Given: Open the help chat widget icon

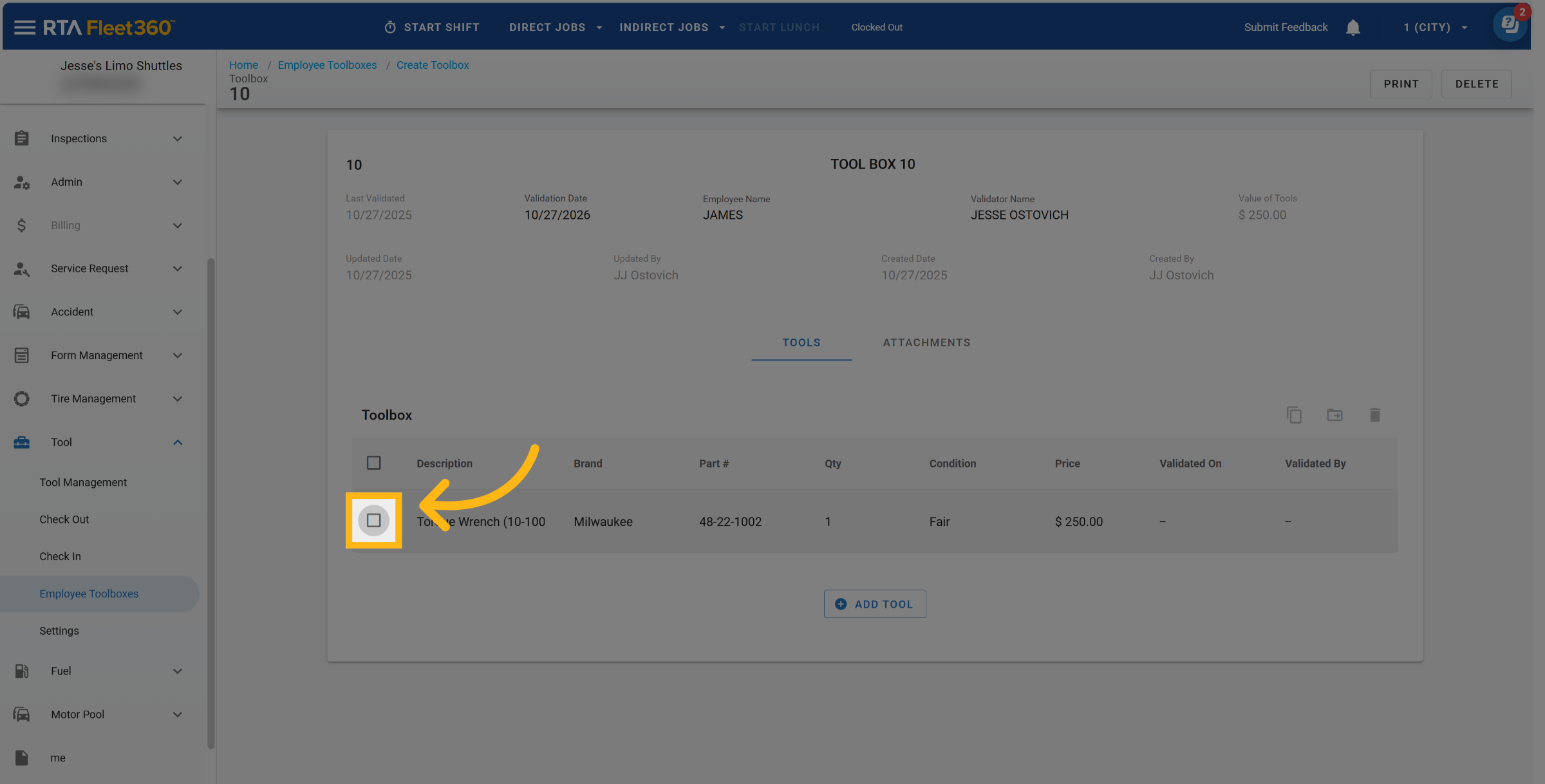Looking at the screenshot, I should (1509, 26).
